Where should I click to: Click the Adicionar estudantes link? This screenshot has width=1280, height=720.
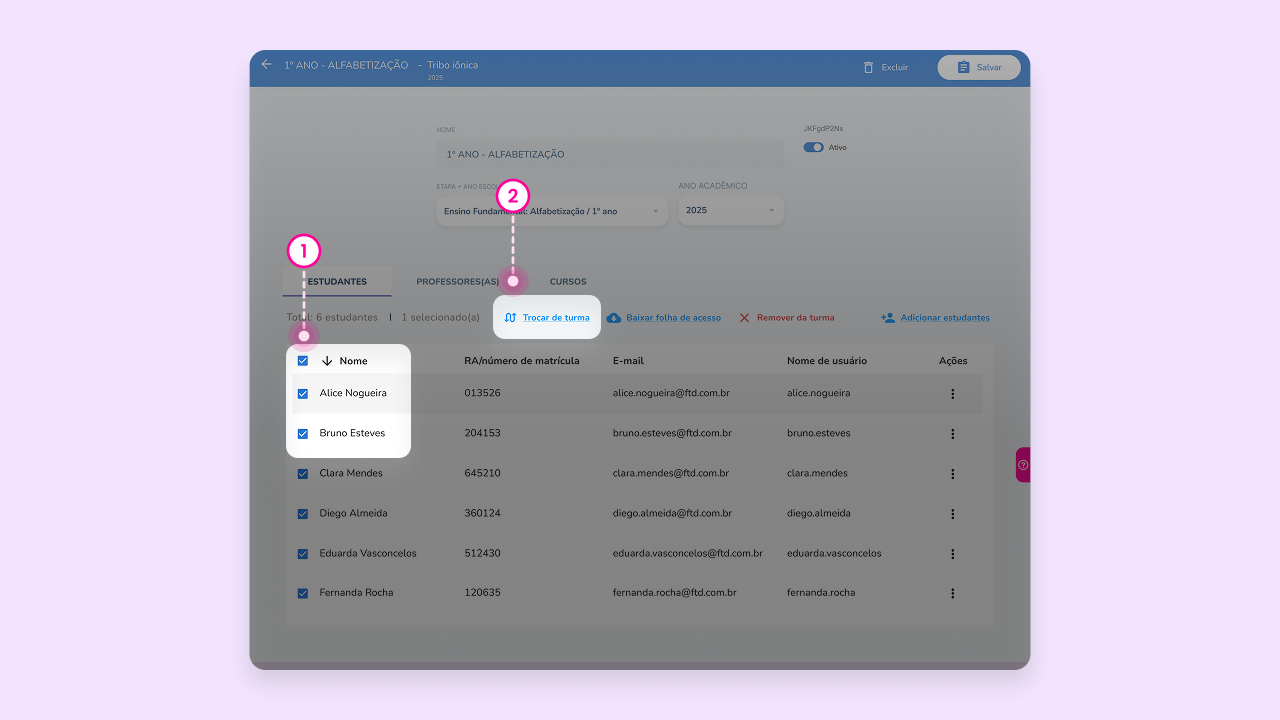click(945, 318)
